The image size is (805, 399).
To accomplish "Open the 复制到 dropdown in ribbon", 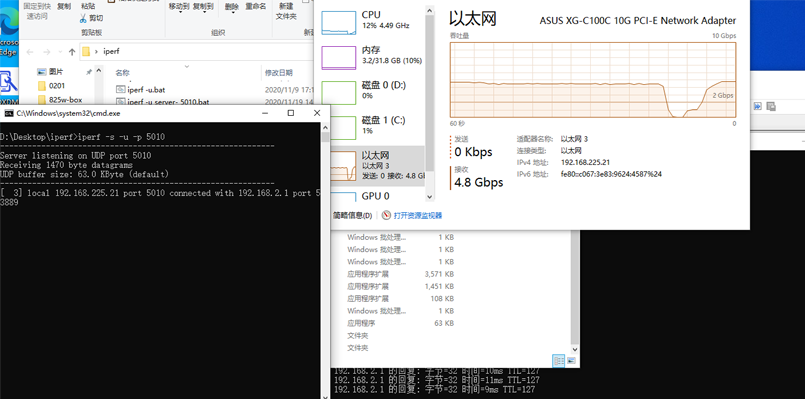I will [203, 8].
